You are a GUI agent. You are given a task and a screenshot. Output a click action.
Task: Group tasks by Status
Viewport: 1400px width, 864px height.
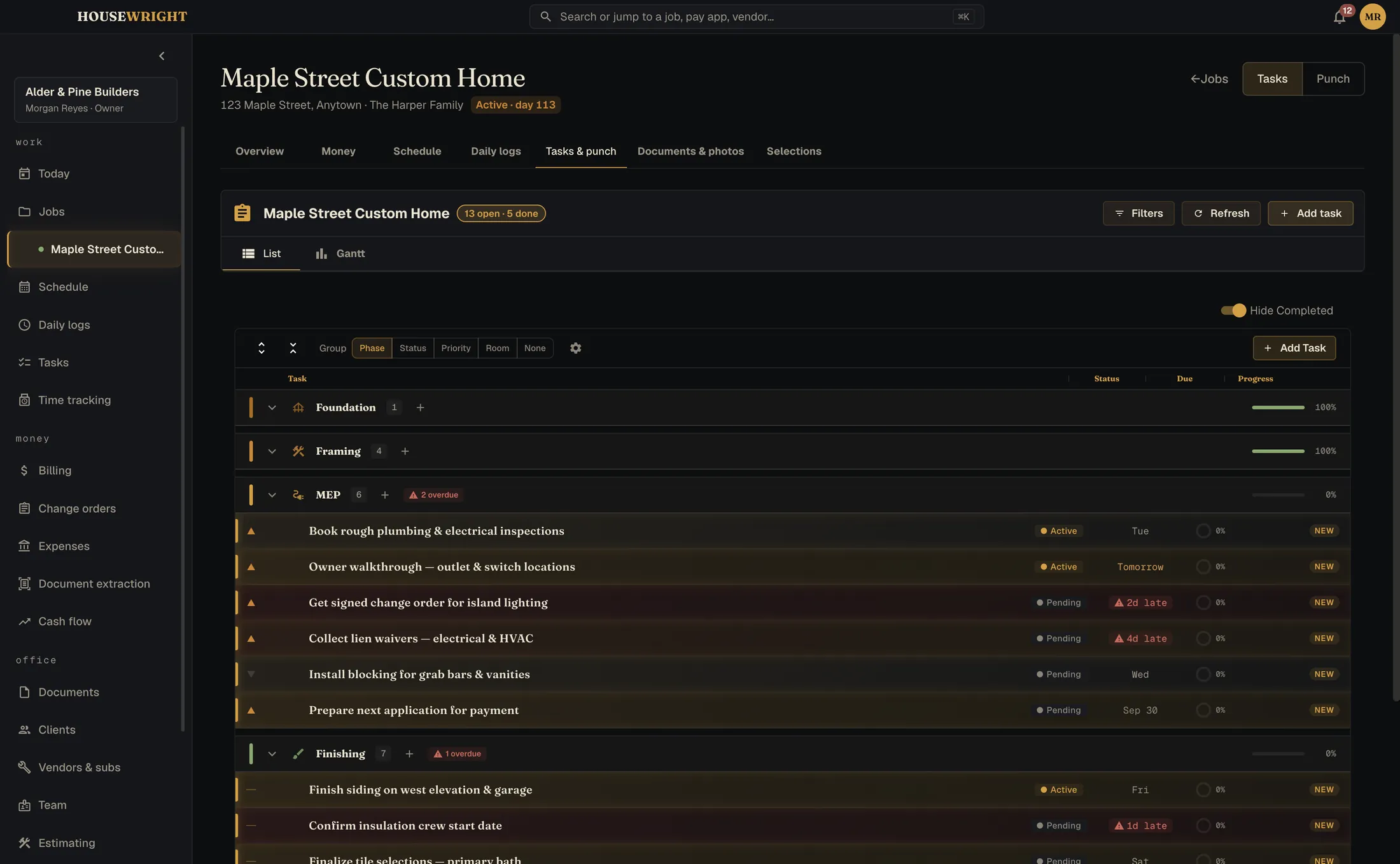click(412, 348)
